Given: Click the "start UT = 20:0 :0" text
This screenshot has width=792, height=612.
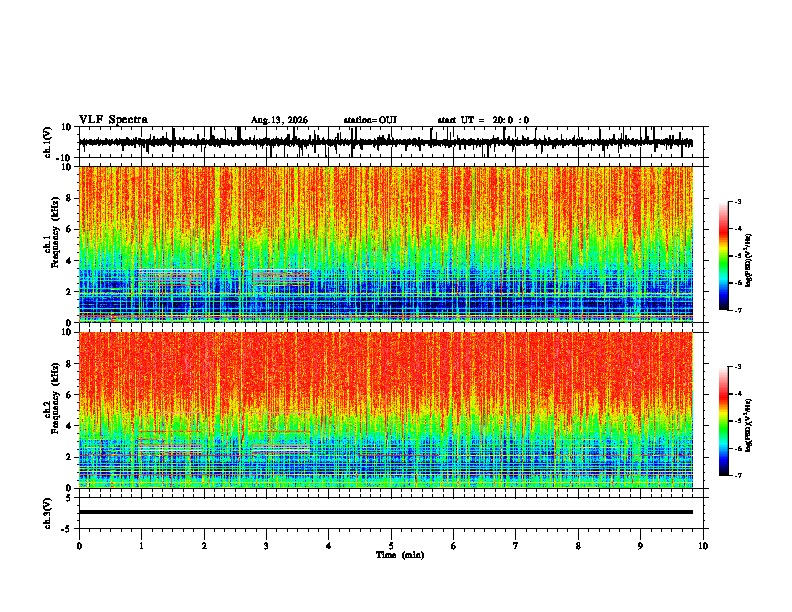Looking at the screenshot, I should [483, 120].
